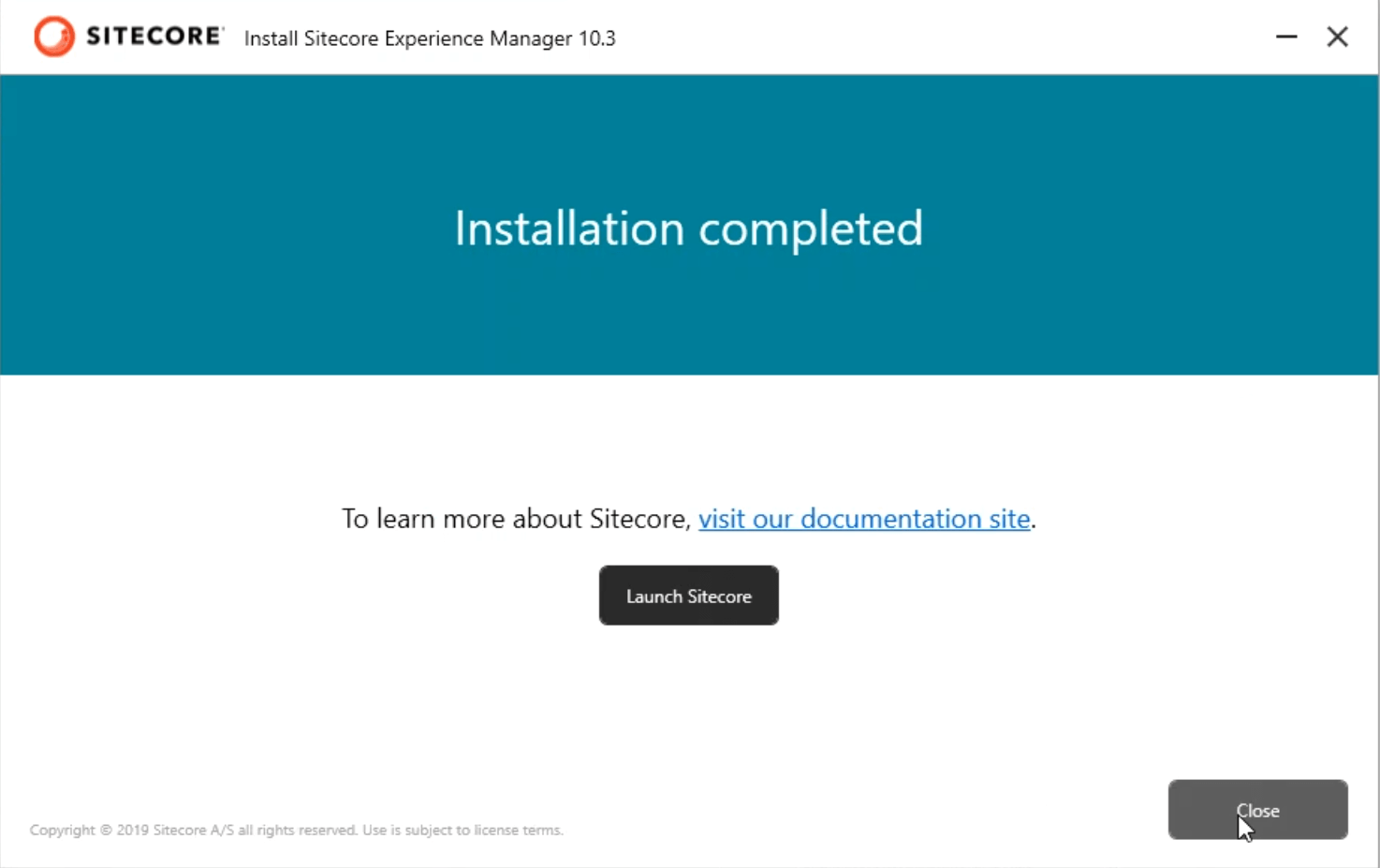This screenshot has height=868, width=1380.
Task: Click the SITECORE wordmark in the header
Action: coord(154,37)
